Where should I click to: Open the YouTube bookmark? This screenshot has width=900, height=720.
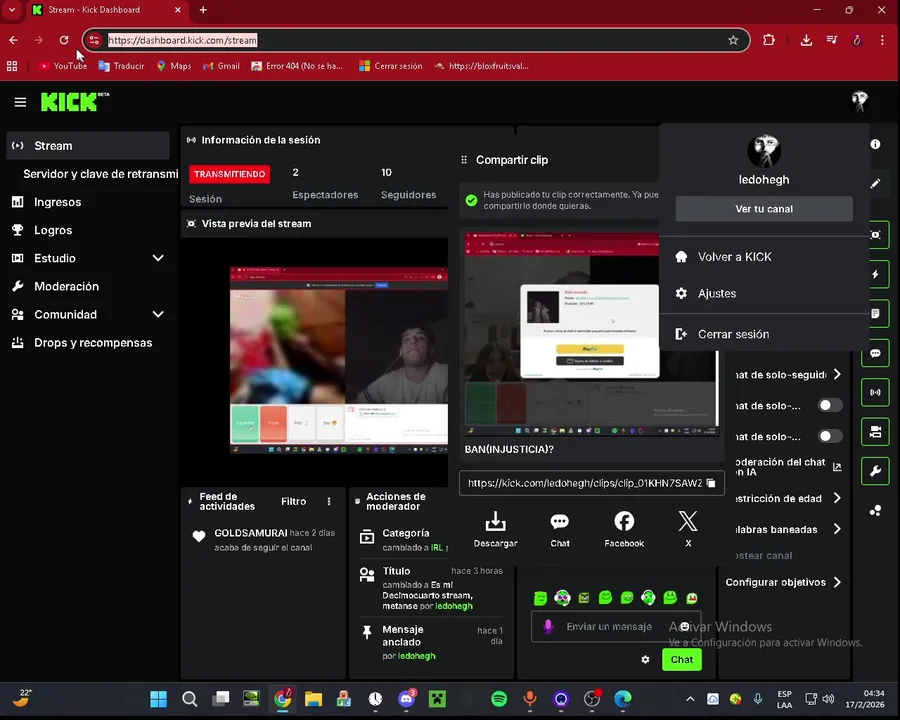[x=63, y=66]
